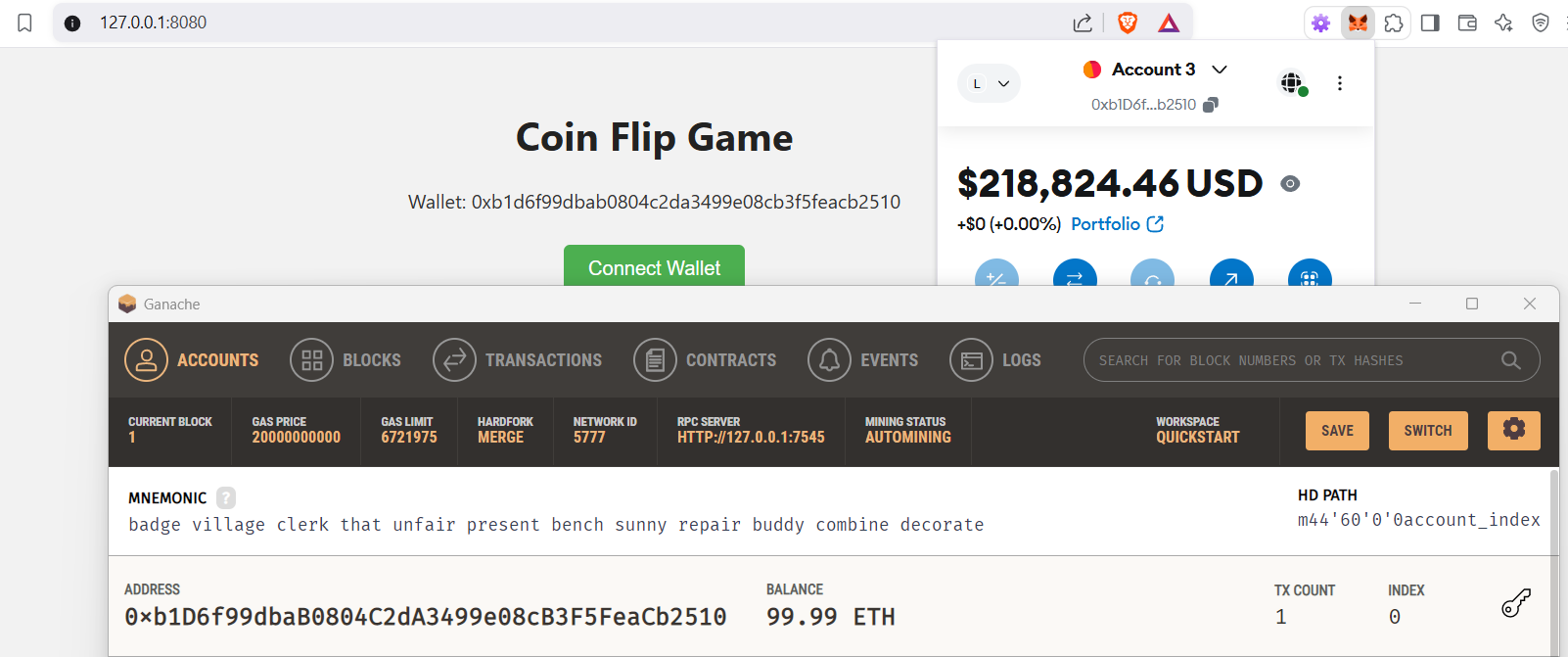Click the key icon on the account row
Image resolution: width=1568 pixels, height=657 pixels.
tap(1516, 603)
